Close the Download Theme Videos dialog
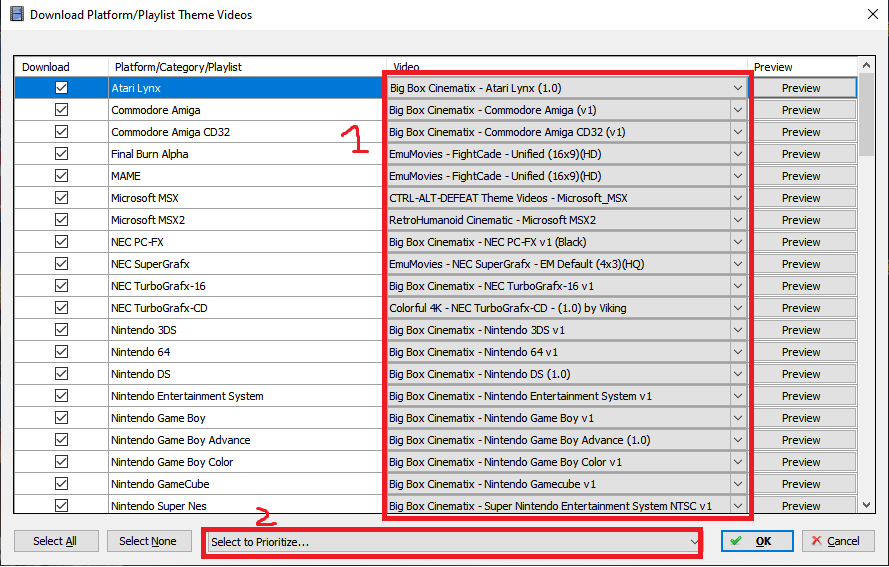This screenshot has width=889, height=567. point(873,14)
